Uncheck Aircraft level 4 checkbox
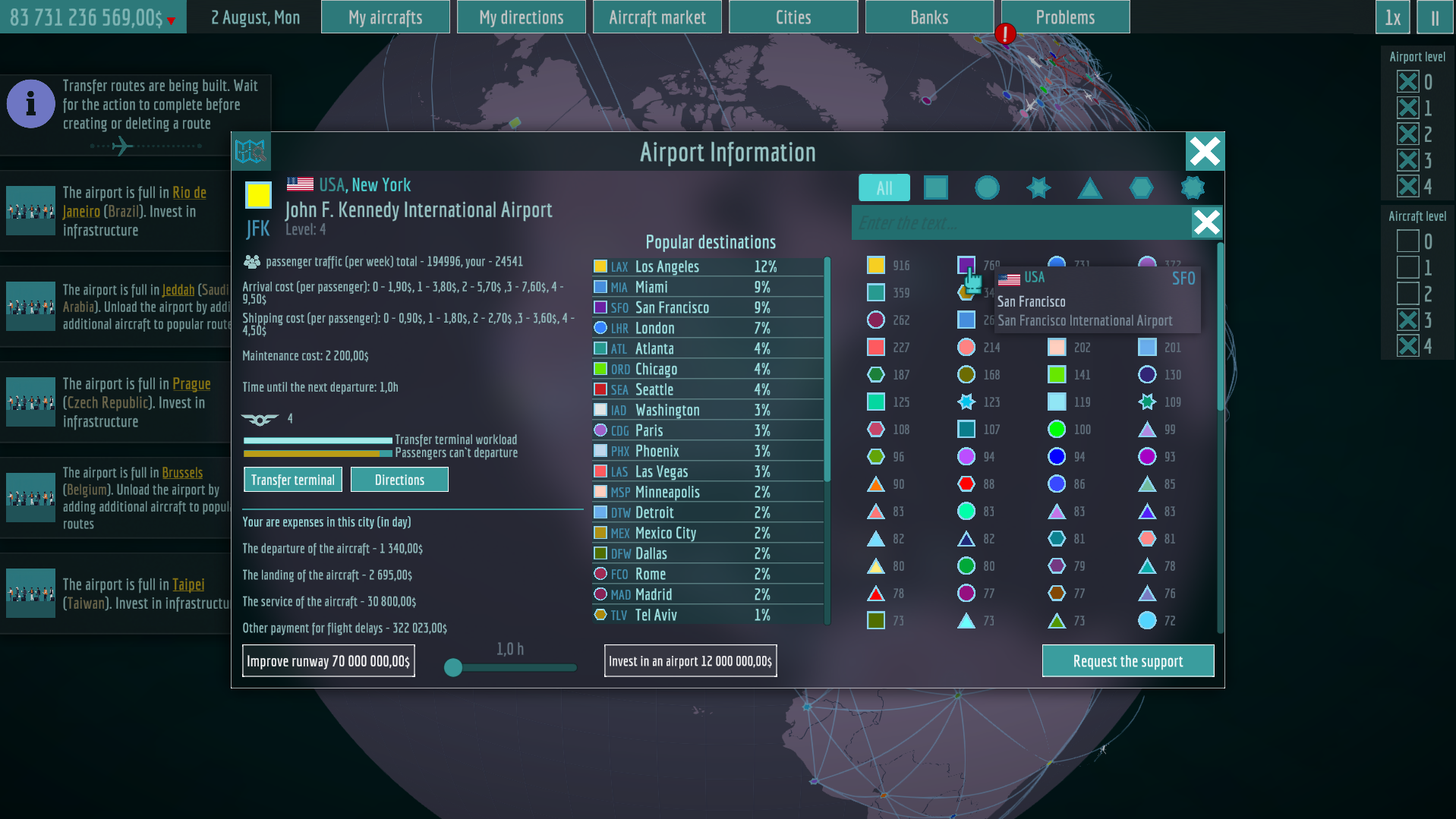1456x819 pixels. click(x=1407, y=346)
